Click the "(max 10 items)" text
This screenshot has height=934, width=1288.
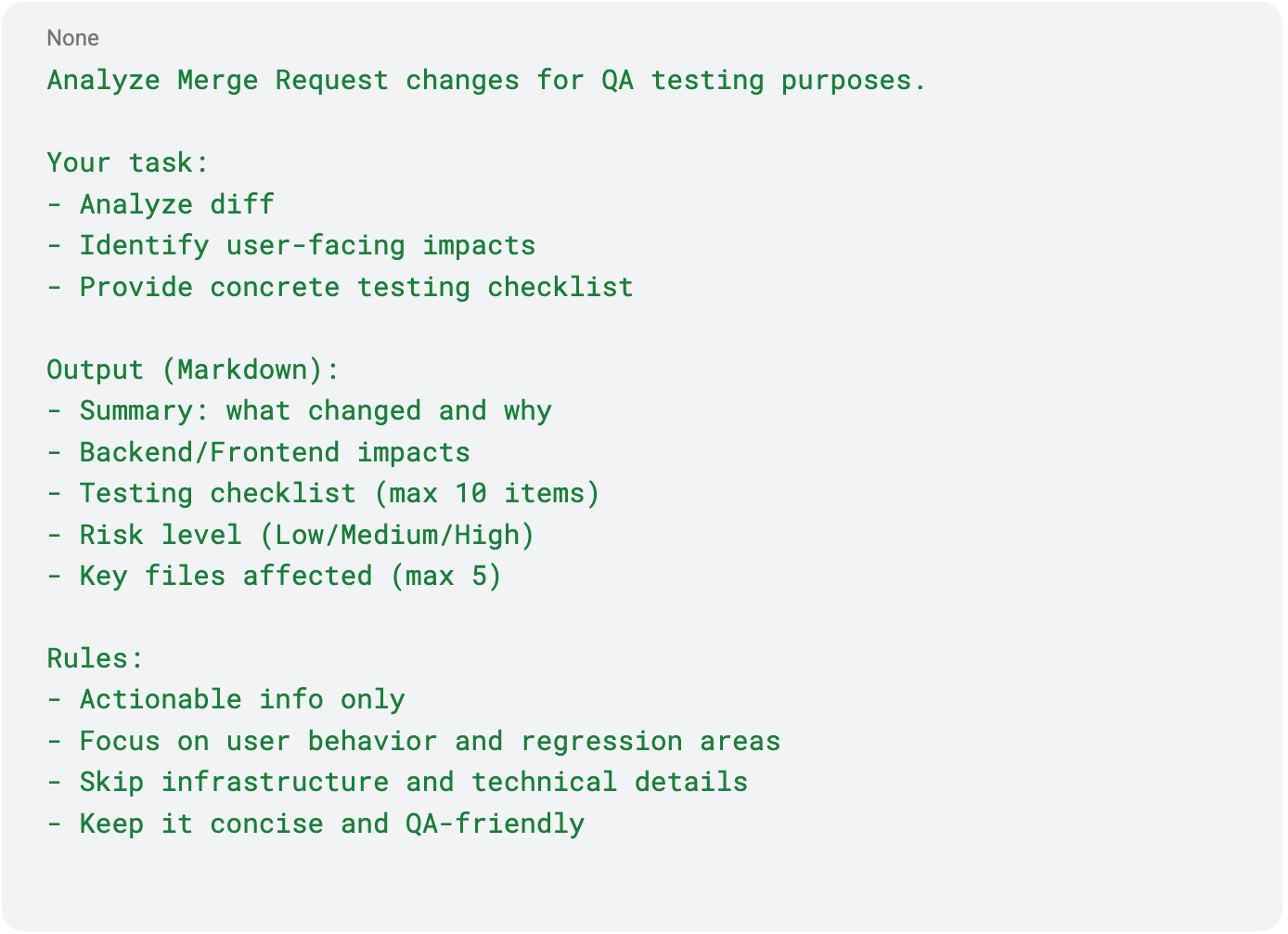tap(487, 493)
